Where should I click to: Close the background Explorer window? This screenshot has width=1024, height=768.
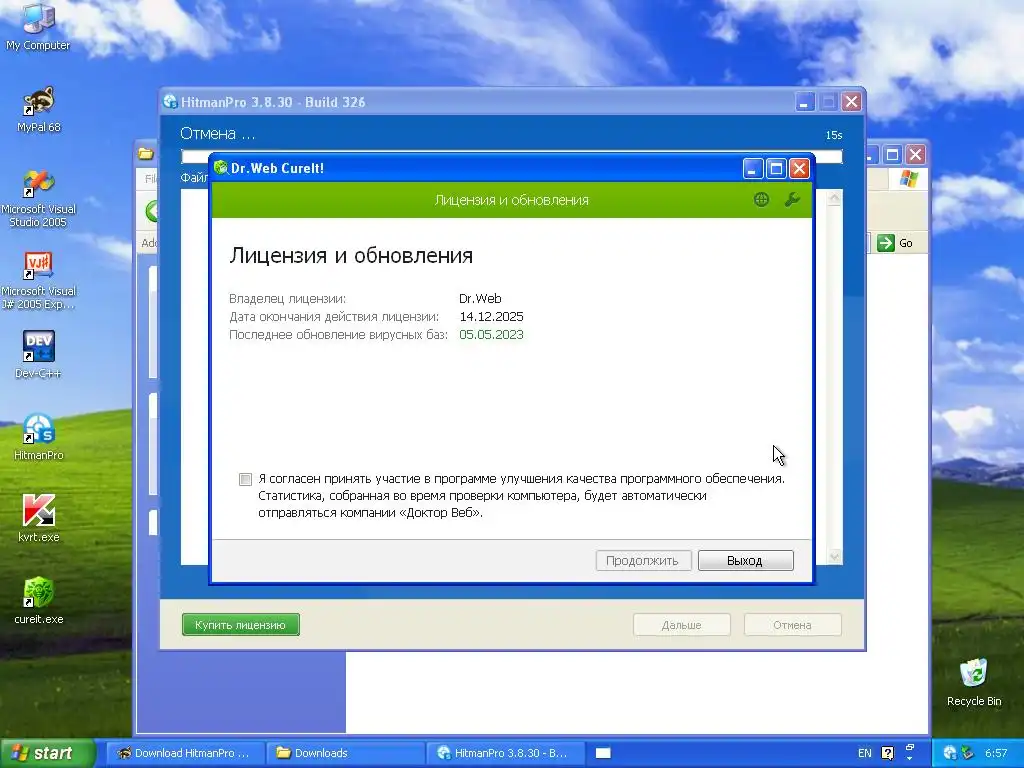[916, 155]
